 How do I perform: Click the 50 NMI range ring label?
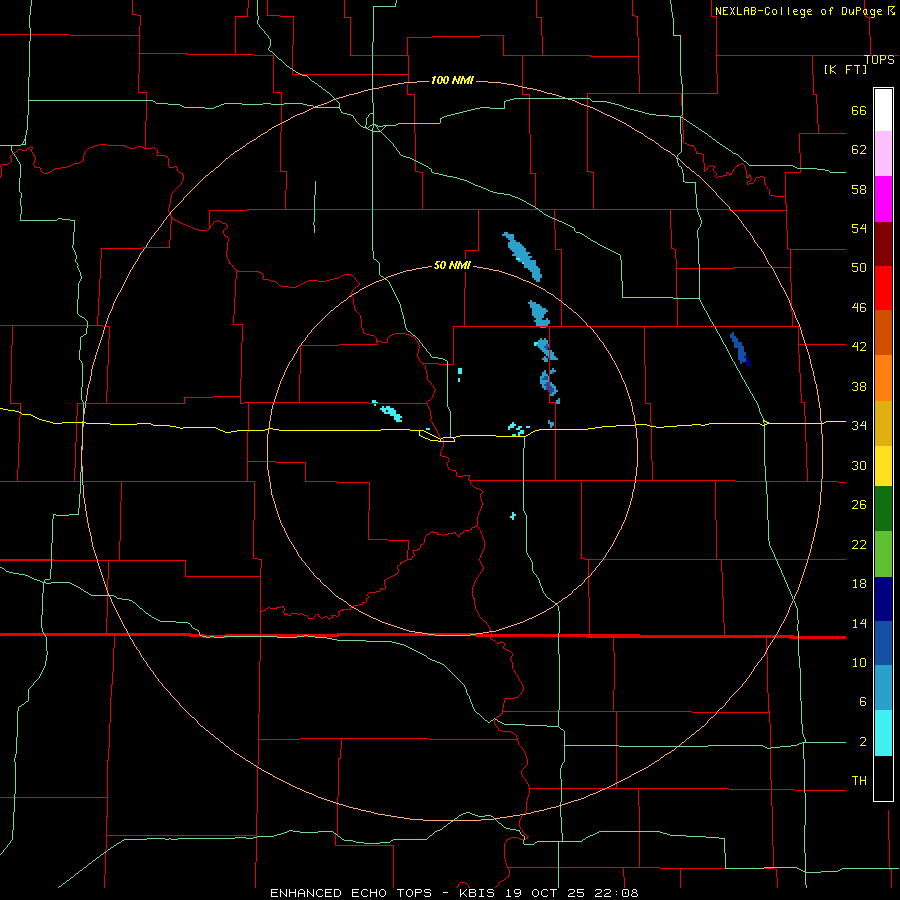tap(452, 265)
